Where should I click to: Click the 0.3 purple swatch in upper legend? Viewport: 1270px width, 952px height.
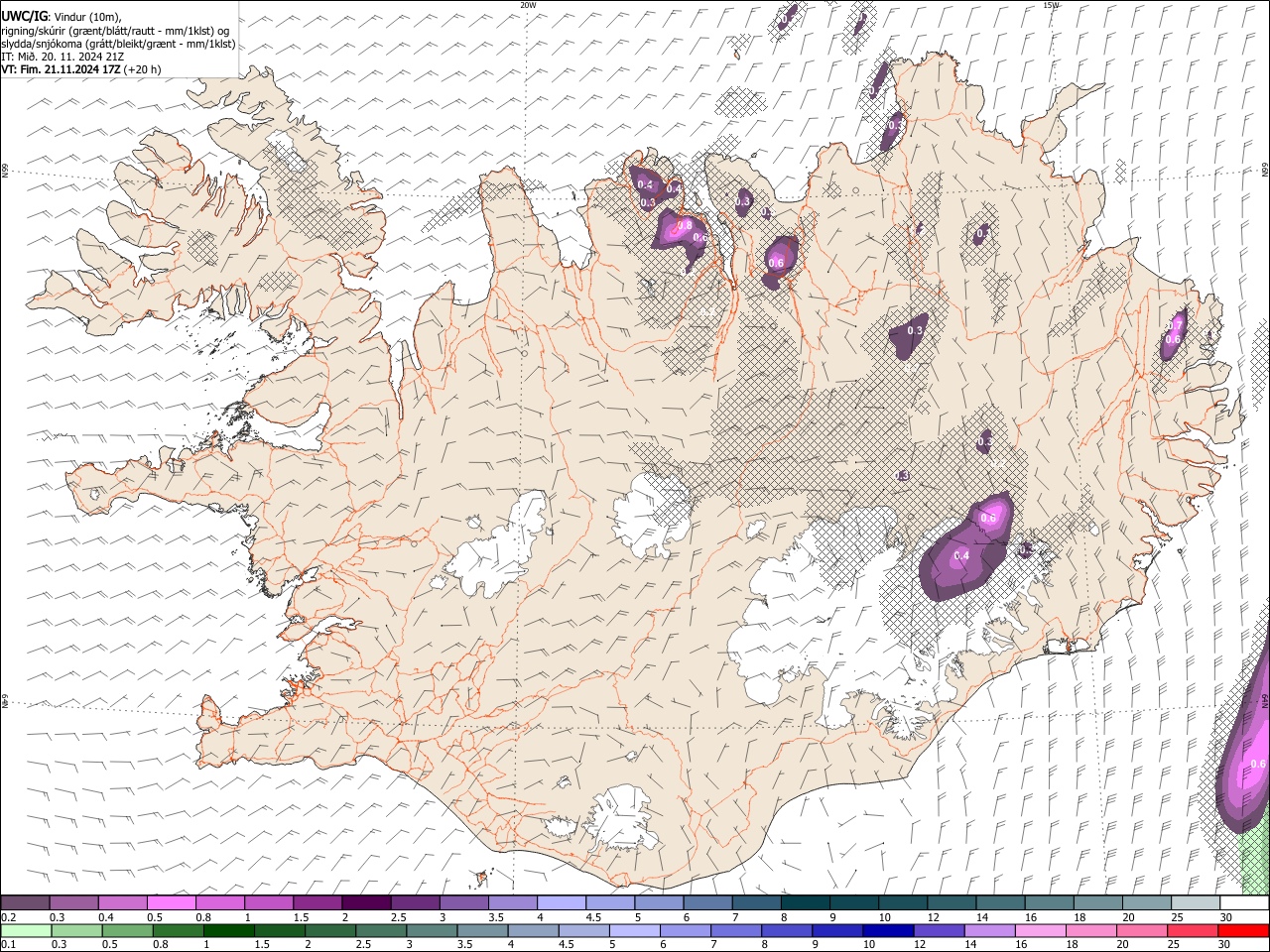pos(74,902)
